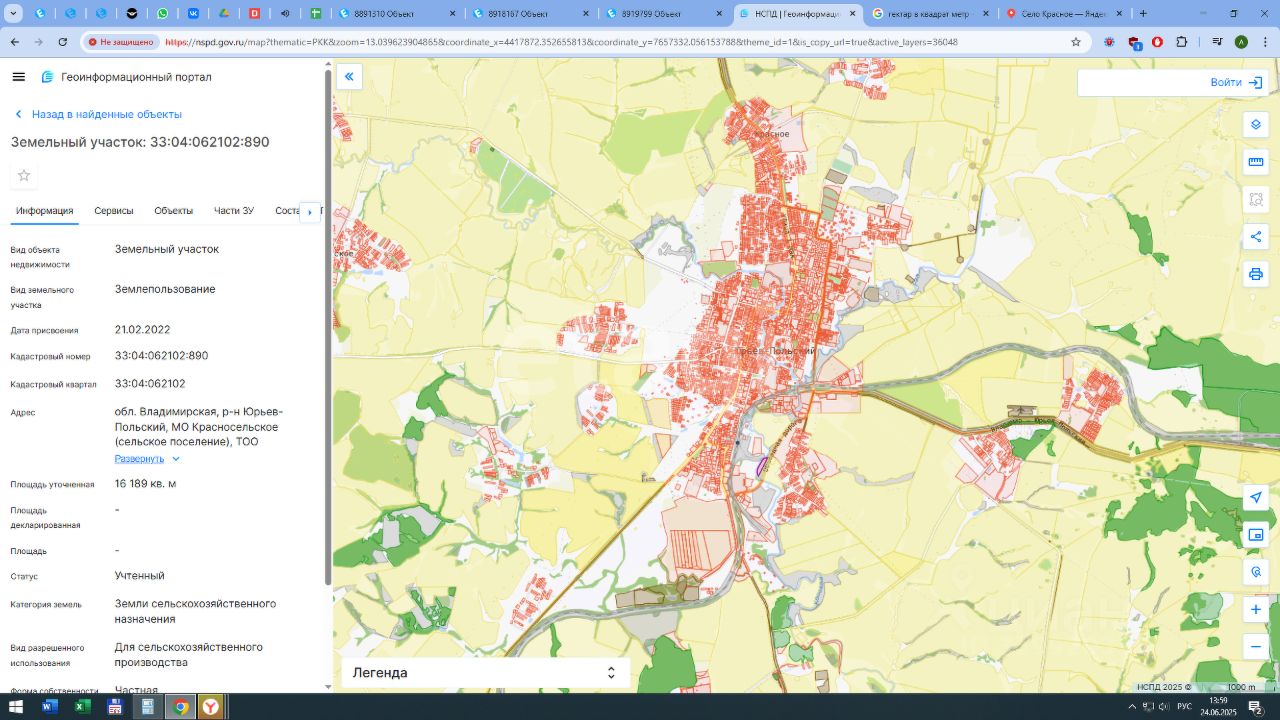Locate my position on the map
Viewport: 1280px width, 720px height.
(1256, 498)
